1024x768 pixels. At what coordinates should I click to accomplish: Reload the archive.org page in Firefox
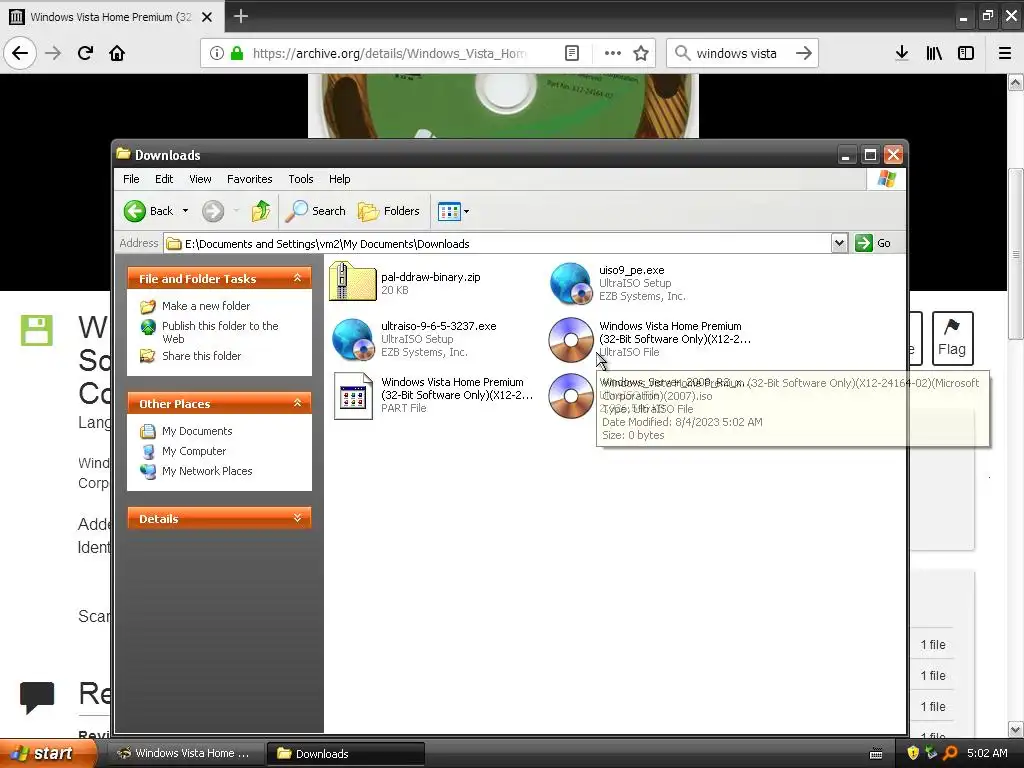pyautogui.click(x=85, y=53)
